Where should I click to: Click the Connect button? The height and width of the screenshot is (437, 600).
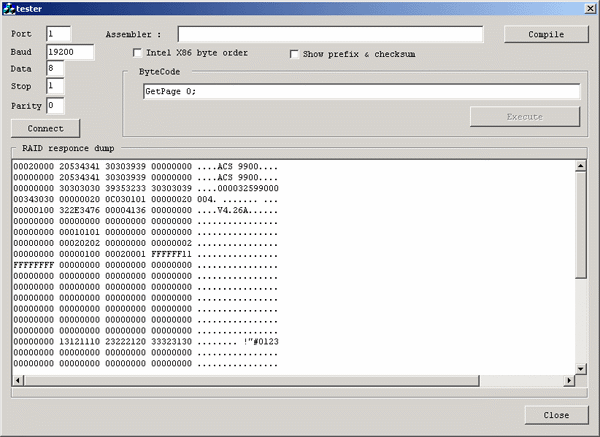46,129
